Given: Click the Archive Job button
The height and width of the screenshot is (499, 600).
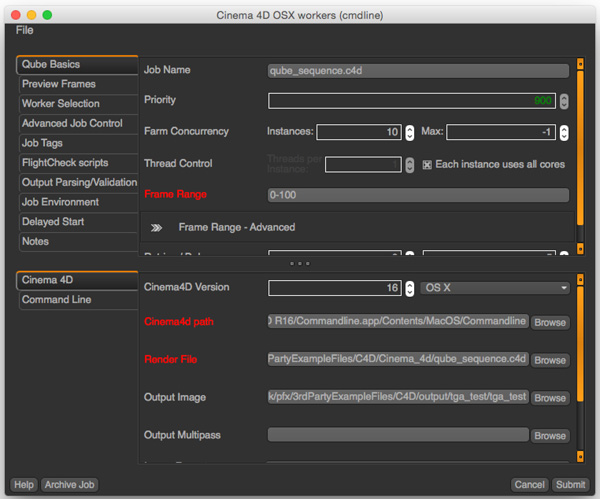Looking at the screenshot, I should click(x=69, y=485).
